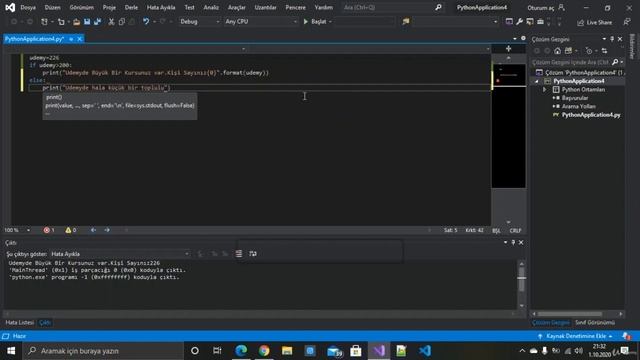This screenshot has height=360, width=640.
Task: Select the Arama Yolları tree item
Action: click(x=578, y=107)
